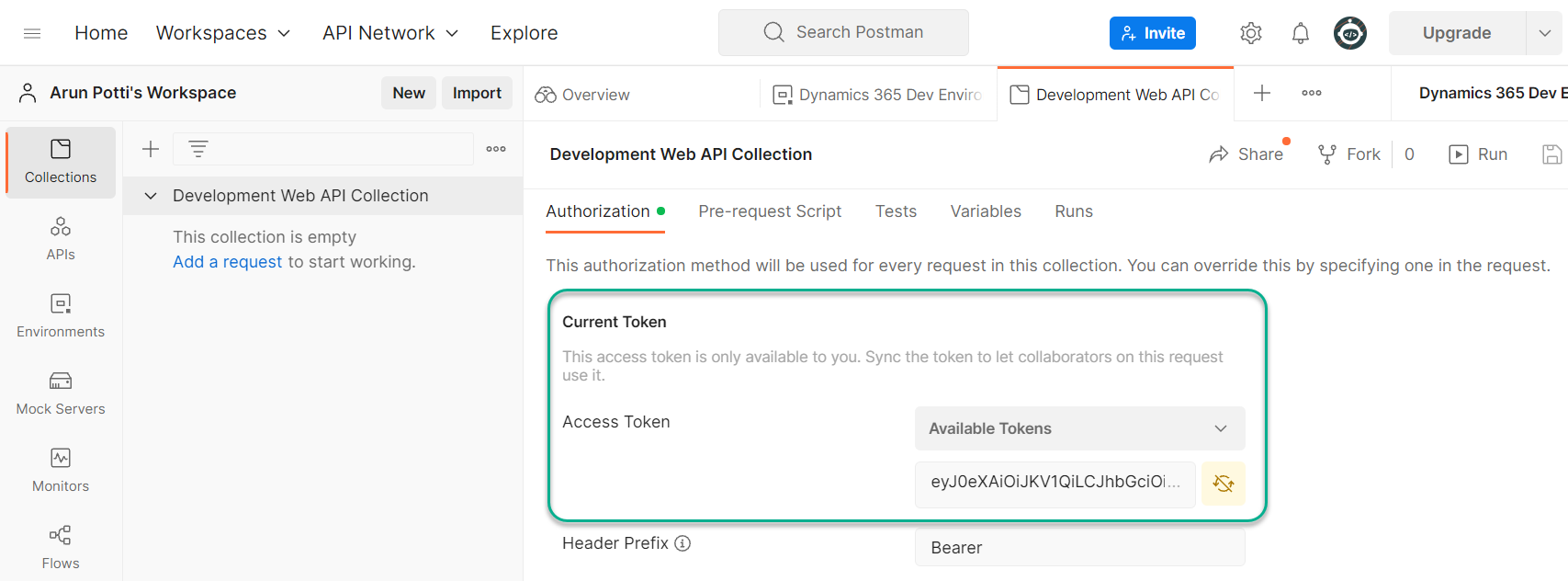The height and width of the screenshot is (581, 1568).
Task: Click the Collections sidebar icon
Action: [61, 162]
